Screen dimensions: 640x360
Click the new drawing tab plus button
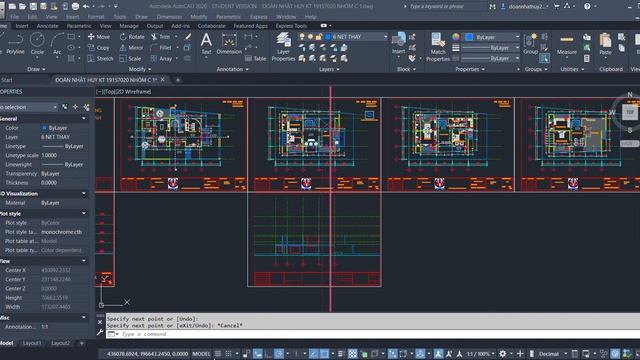[178, 80]
